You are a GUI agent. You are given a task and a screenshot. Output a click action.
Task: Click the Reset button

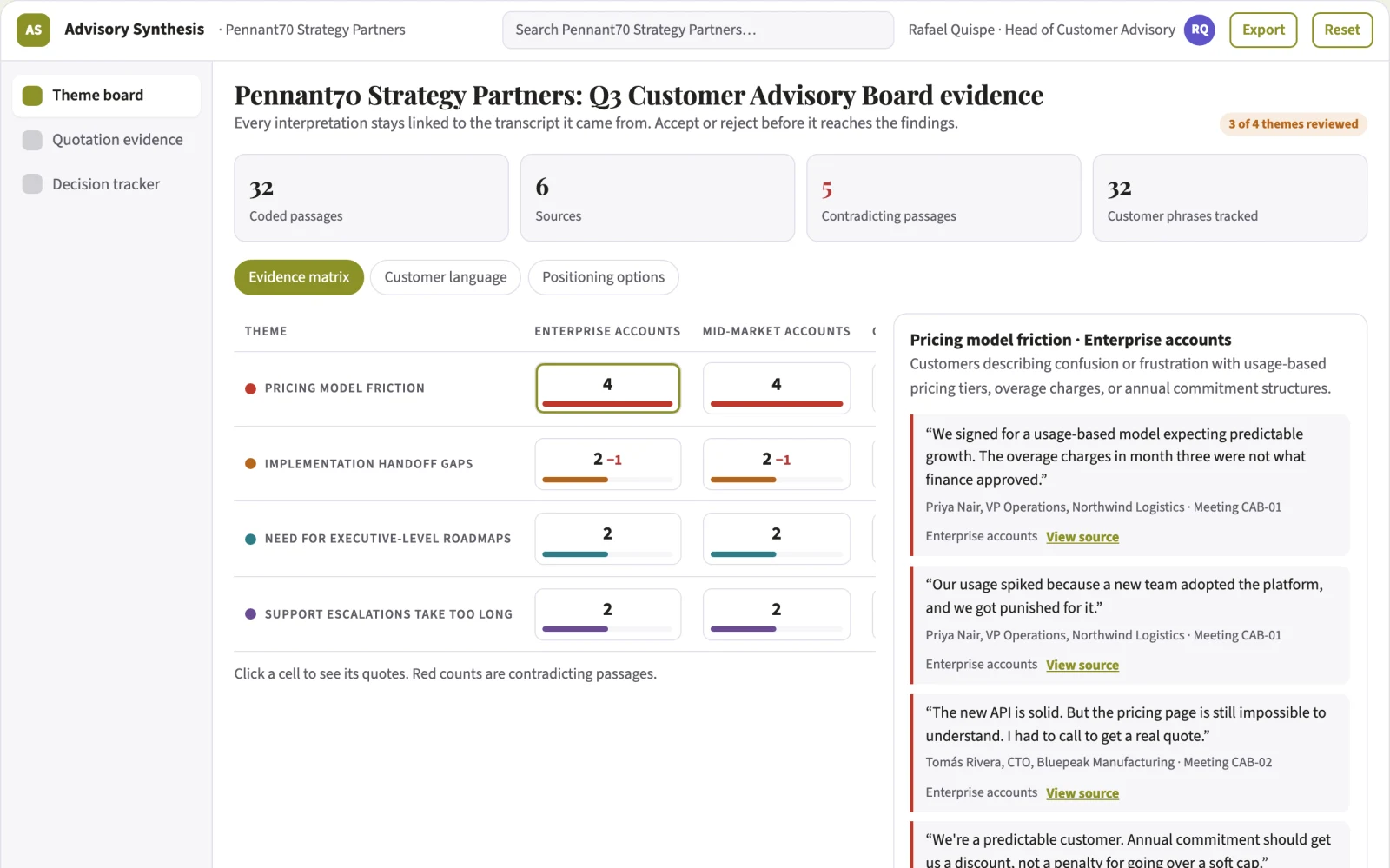(x=1342, y=30)
